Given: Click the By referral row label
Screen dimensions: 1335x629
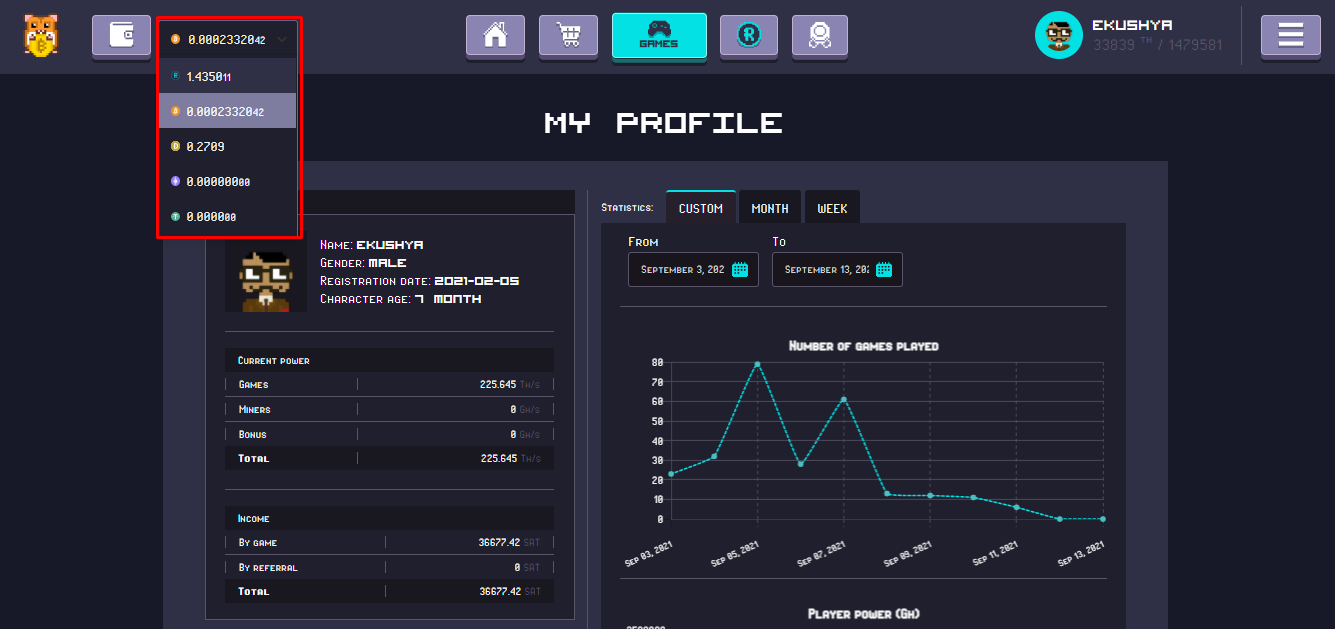Looking at the screenshot, I should tap(268, 567).
